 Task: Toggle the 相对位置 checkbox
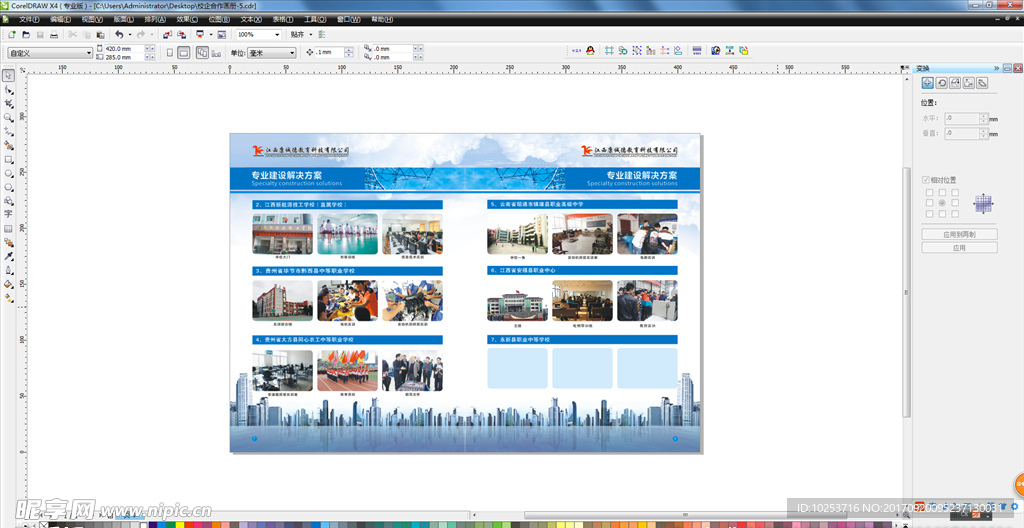click(925, 180)
